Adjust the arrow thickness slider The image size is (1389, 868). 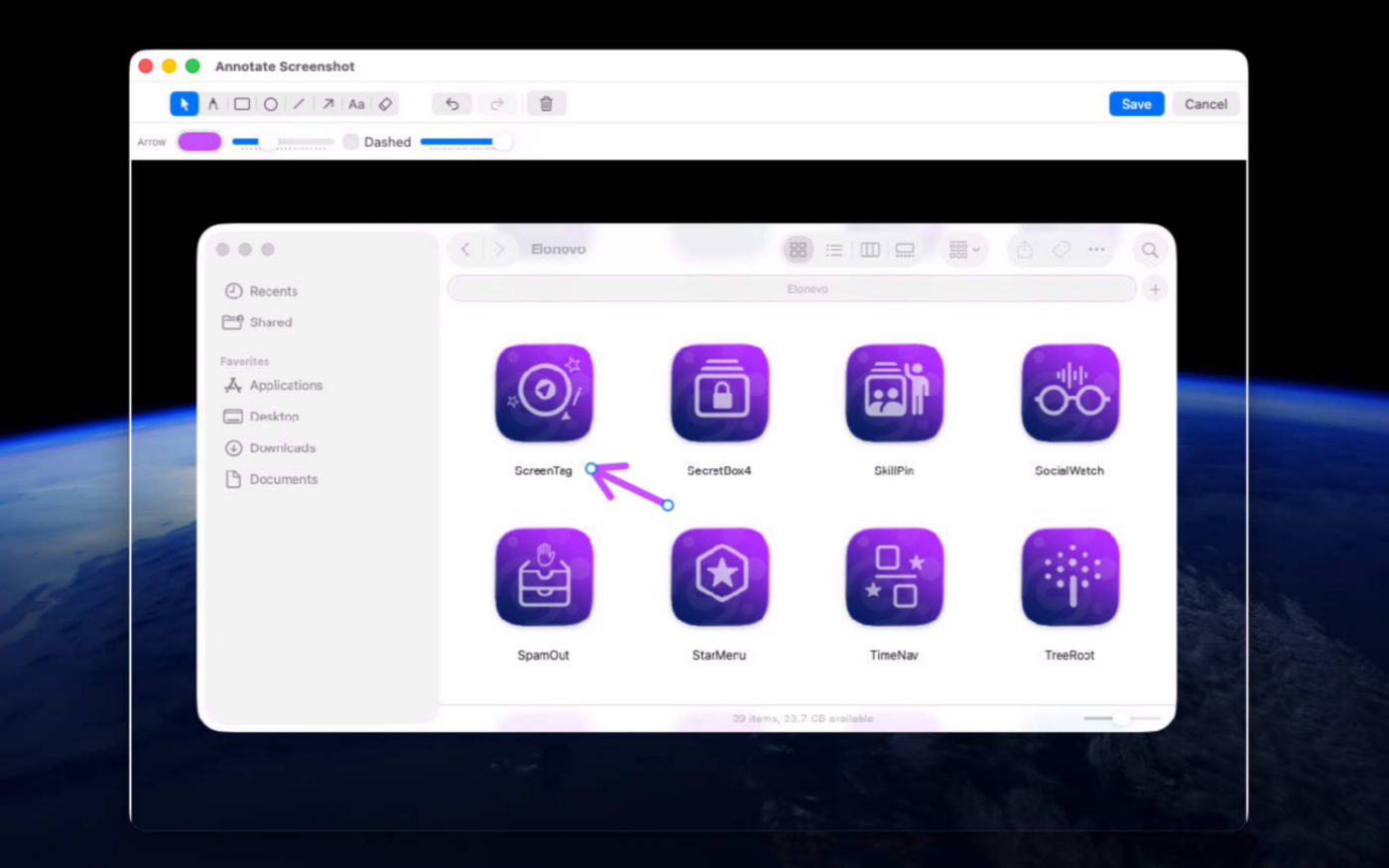282,142
